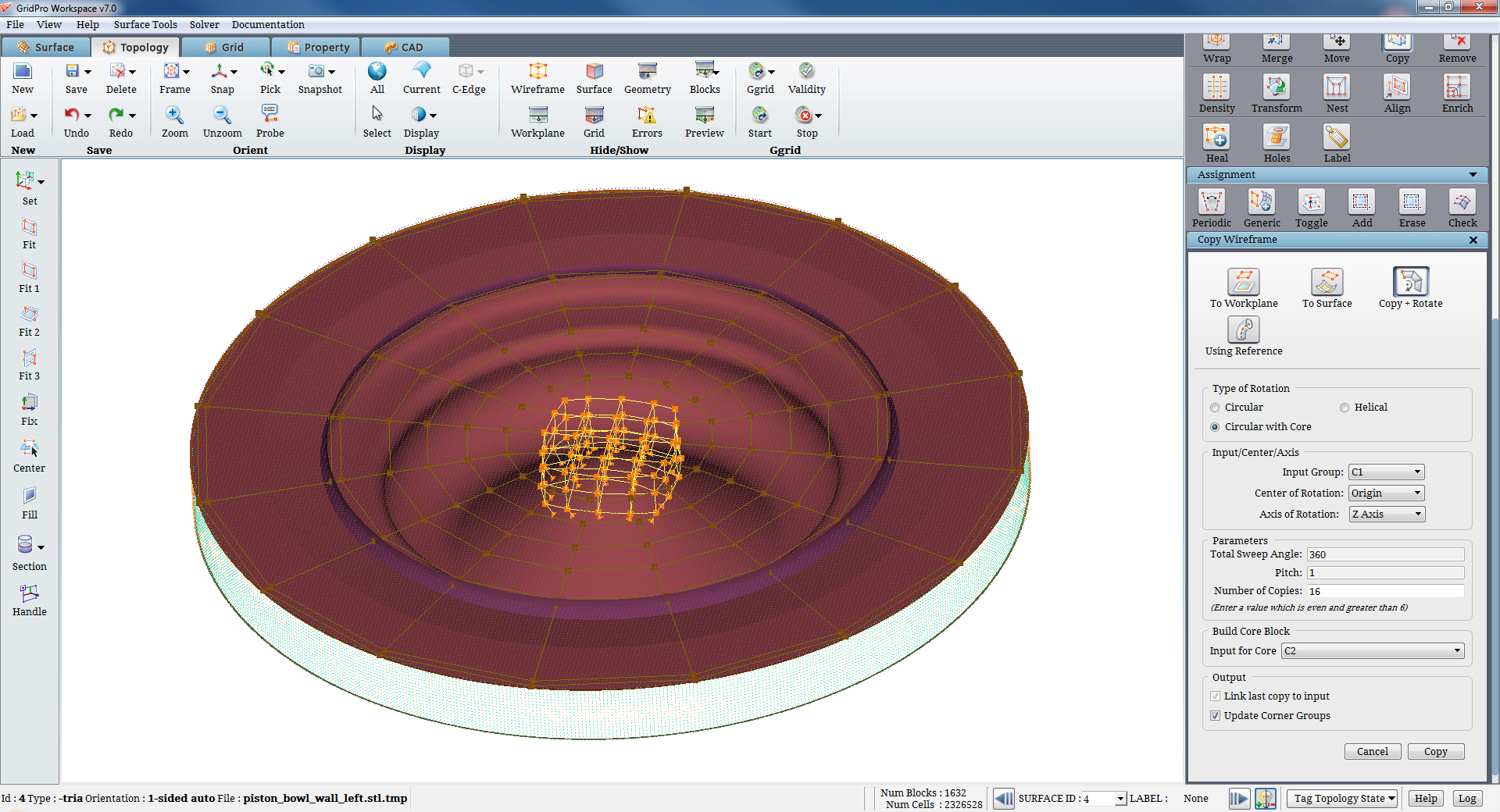Open the Input Group dropdown

click(x=1386, y=472)
